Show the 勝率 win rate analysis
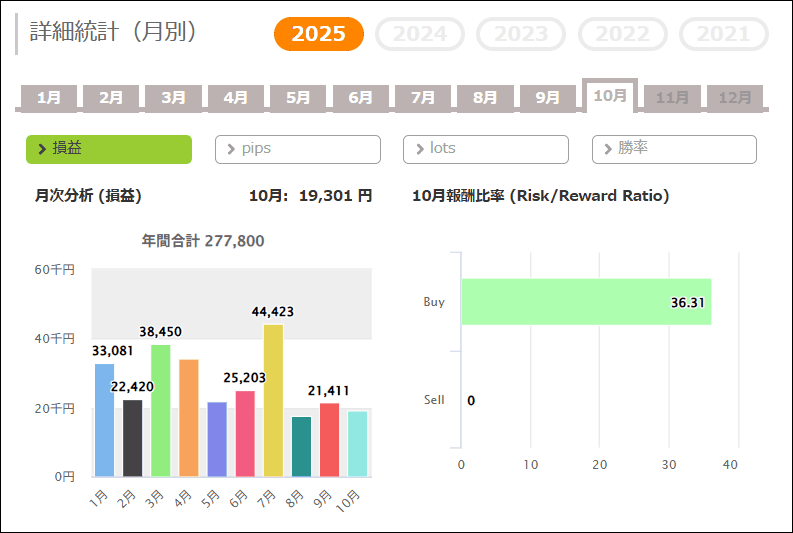The width and height of the screenshot is (793, 533). click(674, 149)
